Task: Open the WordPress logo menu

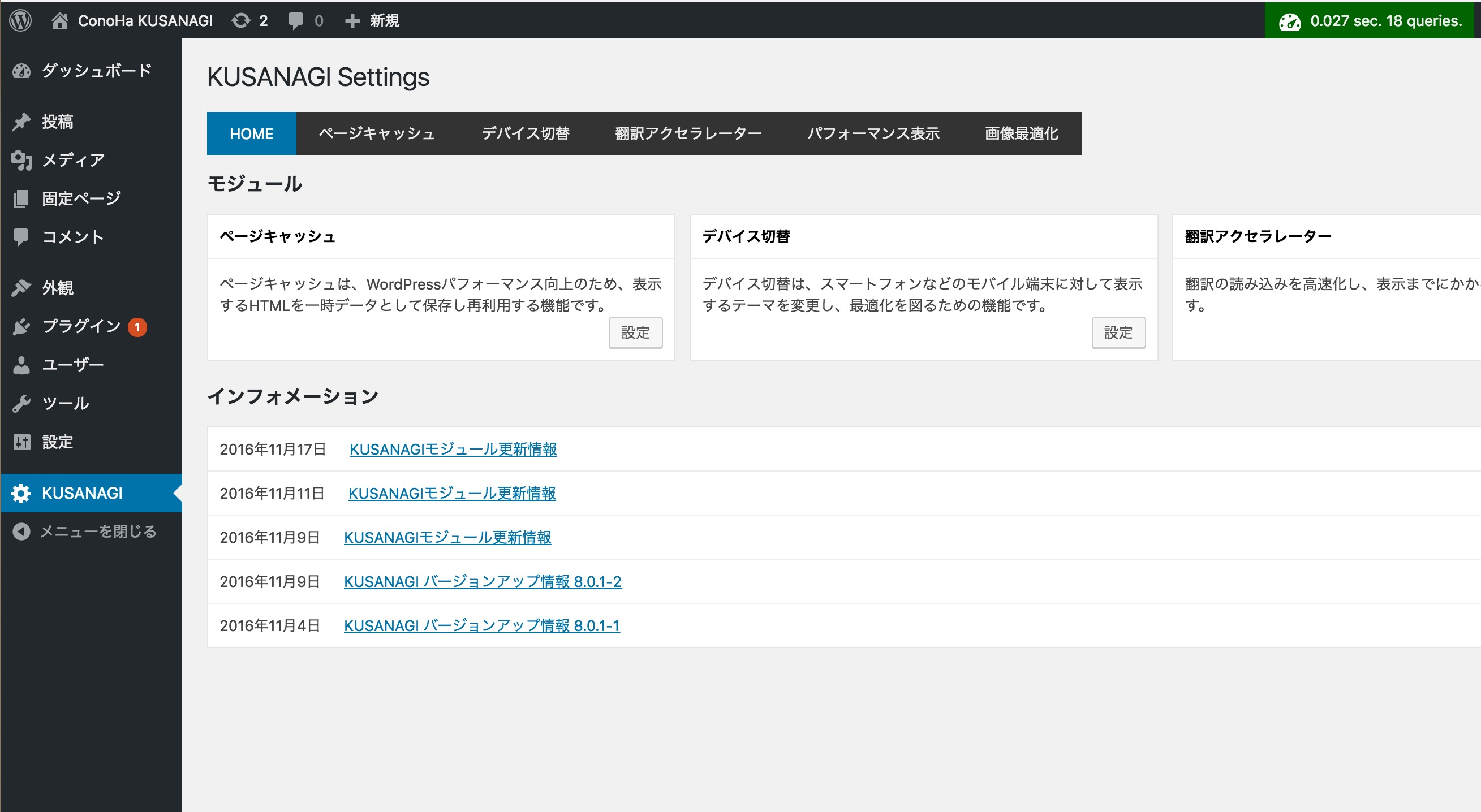Action: pos(21,21)
